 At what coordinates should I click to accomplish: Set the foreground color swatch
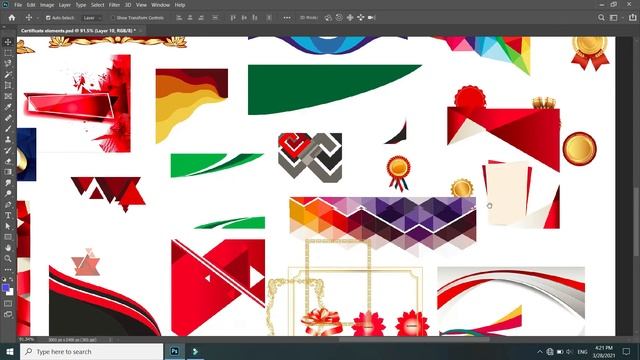[5, 288]
